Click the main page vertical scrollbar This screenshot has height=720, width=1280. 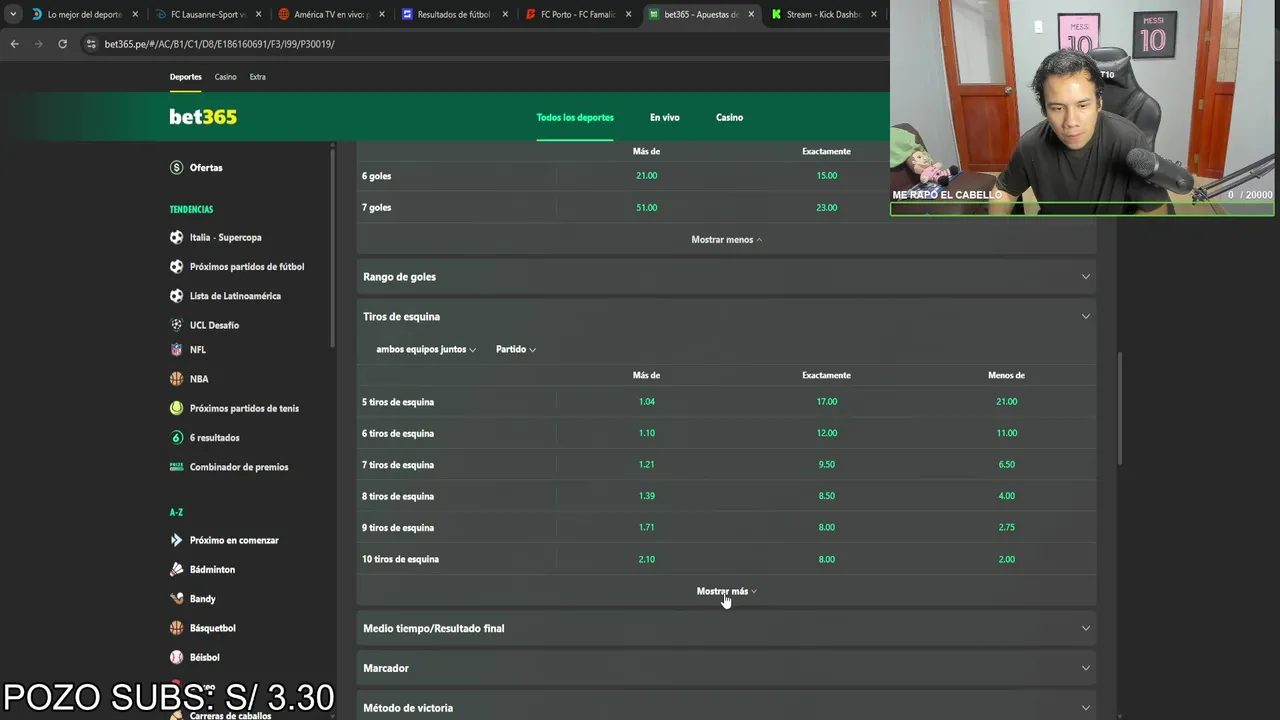pyautogui.click(x=1119, y=408)
